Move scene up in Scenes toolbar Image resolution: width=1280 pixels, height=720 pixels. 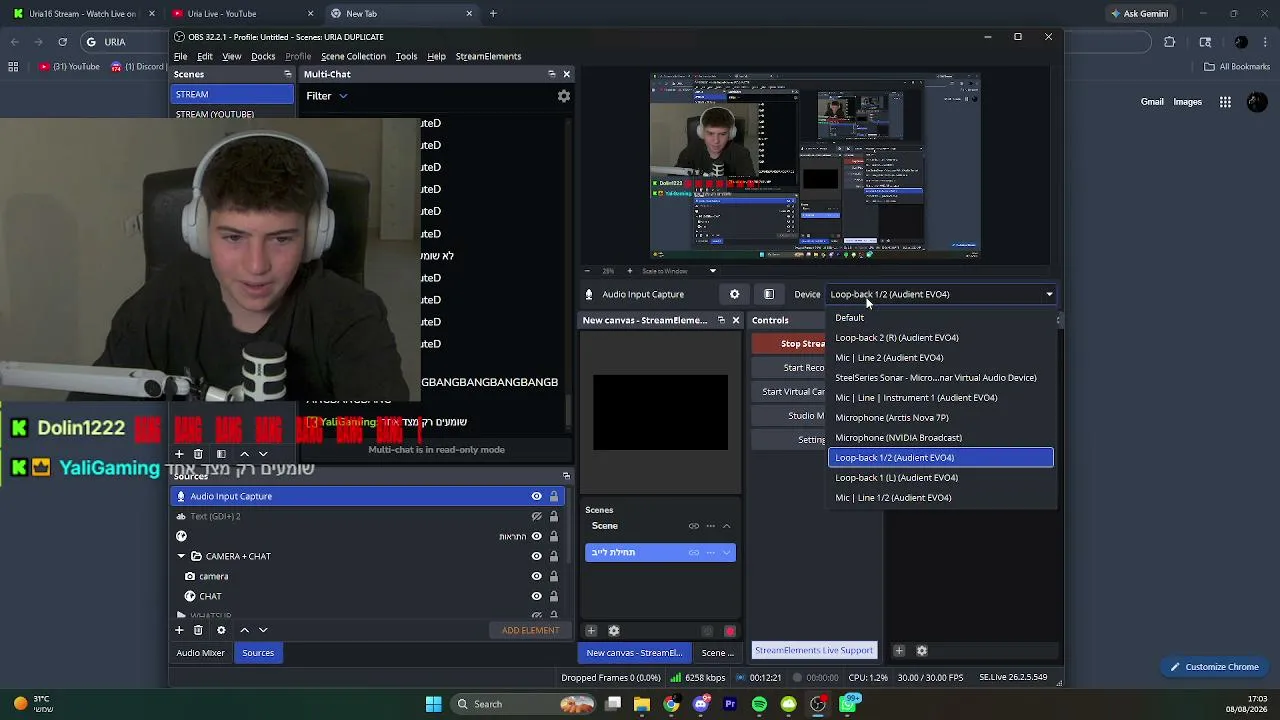[x=244, y=454]
